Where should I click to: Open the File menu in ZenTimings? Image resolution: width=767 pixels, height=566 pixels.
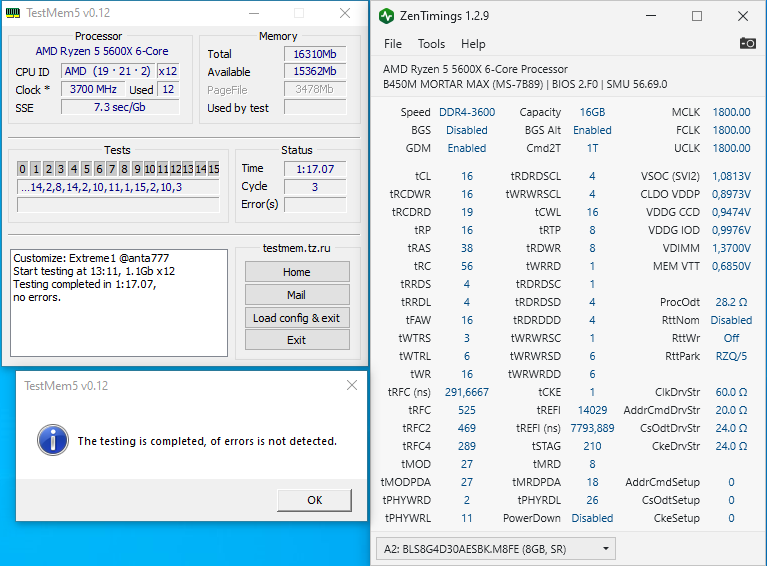pos(393,44)
